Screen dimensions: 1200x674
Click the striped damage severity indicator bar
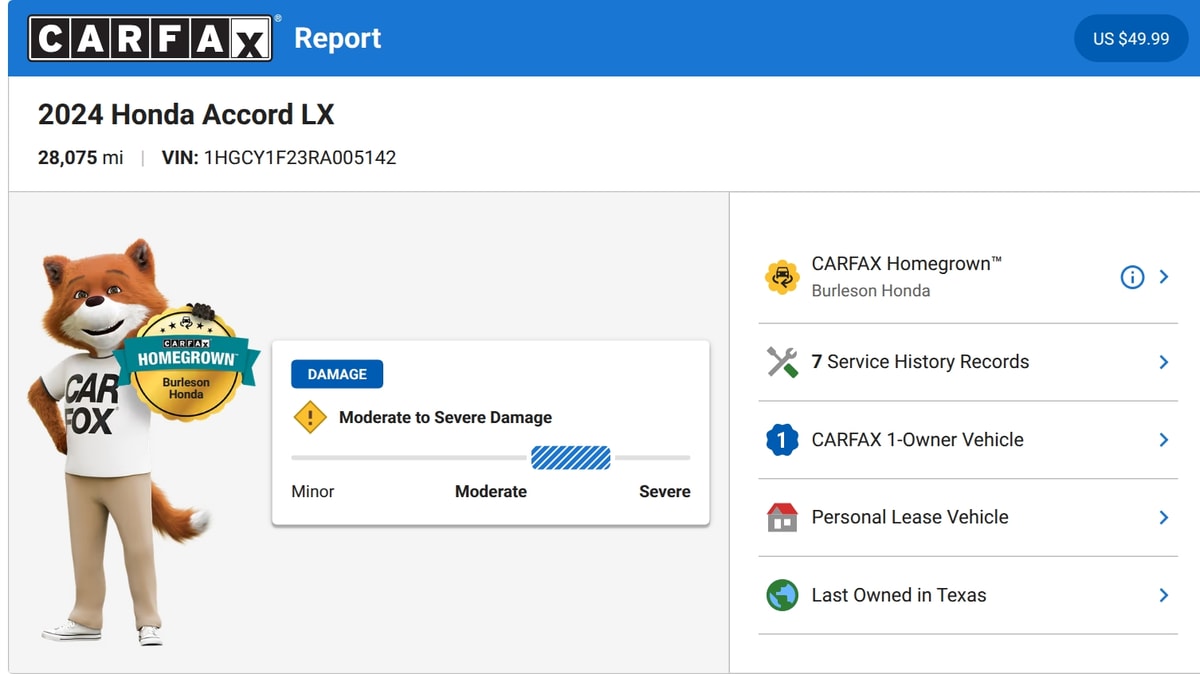[570, 458]
